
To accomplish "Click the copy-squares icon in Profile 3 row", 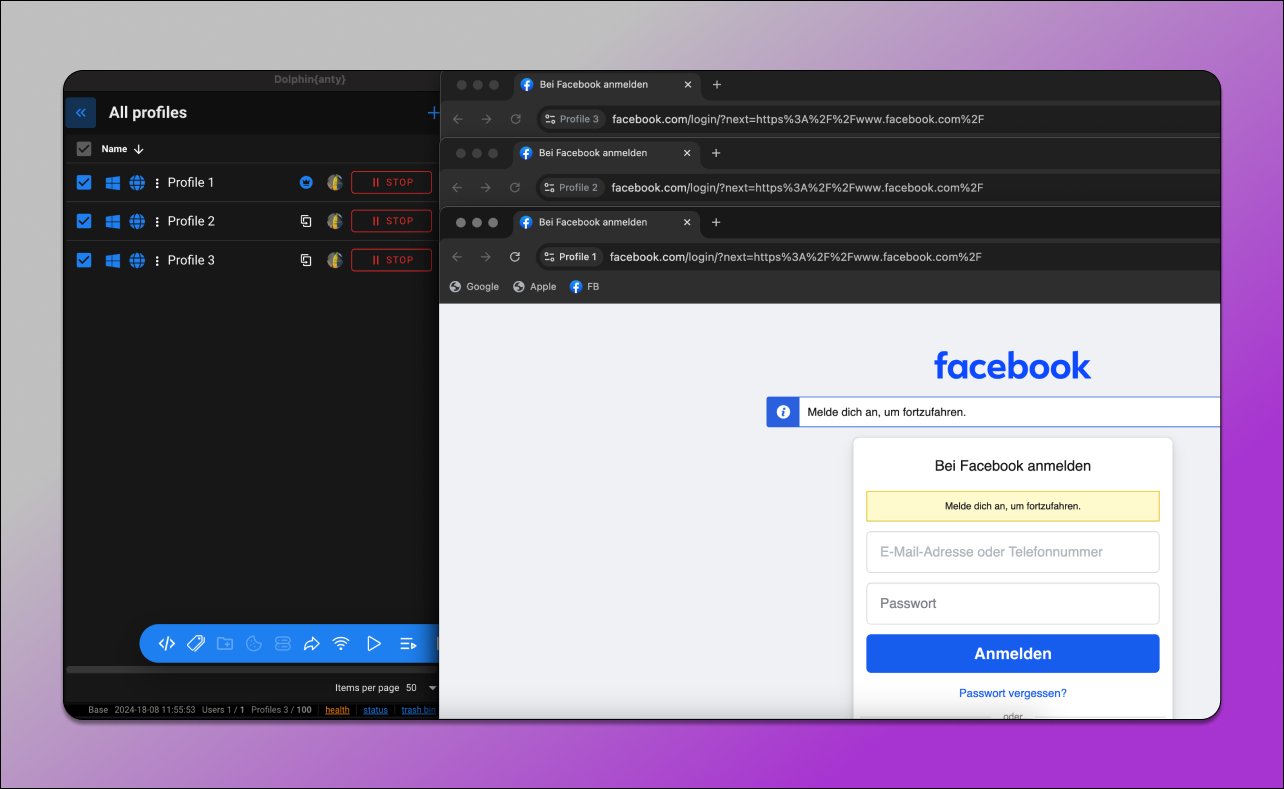I will coord(307,261).
